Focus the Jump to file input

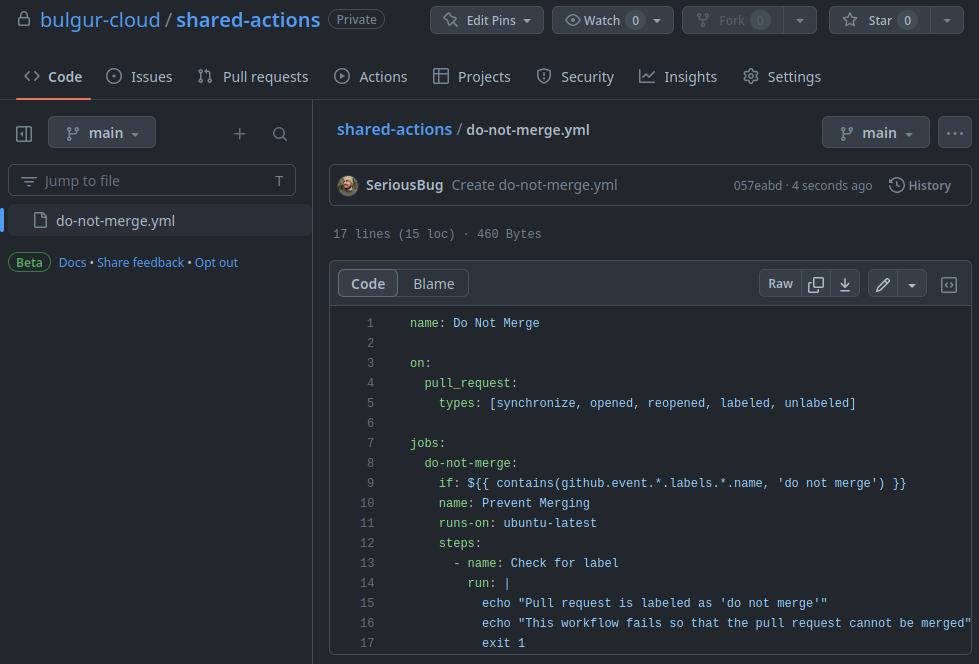pos(152,181)
